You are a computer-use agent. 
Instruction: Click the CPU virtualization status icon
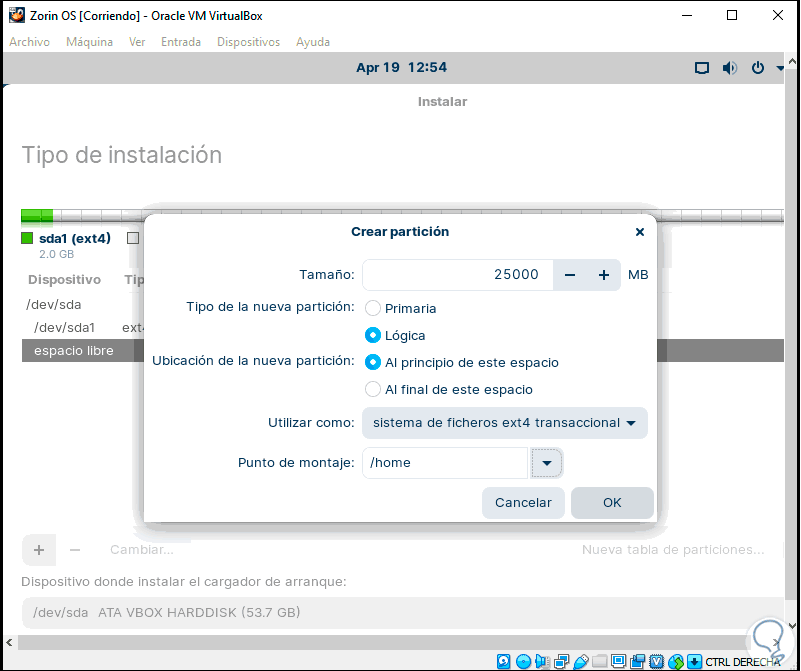[x=656, y=661]
